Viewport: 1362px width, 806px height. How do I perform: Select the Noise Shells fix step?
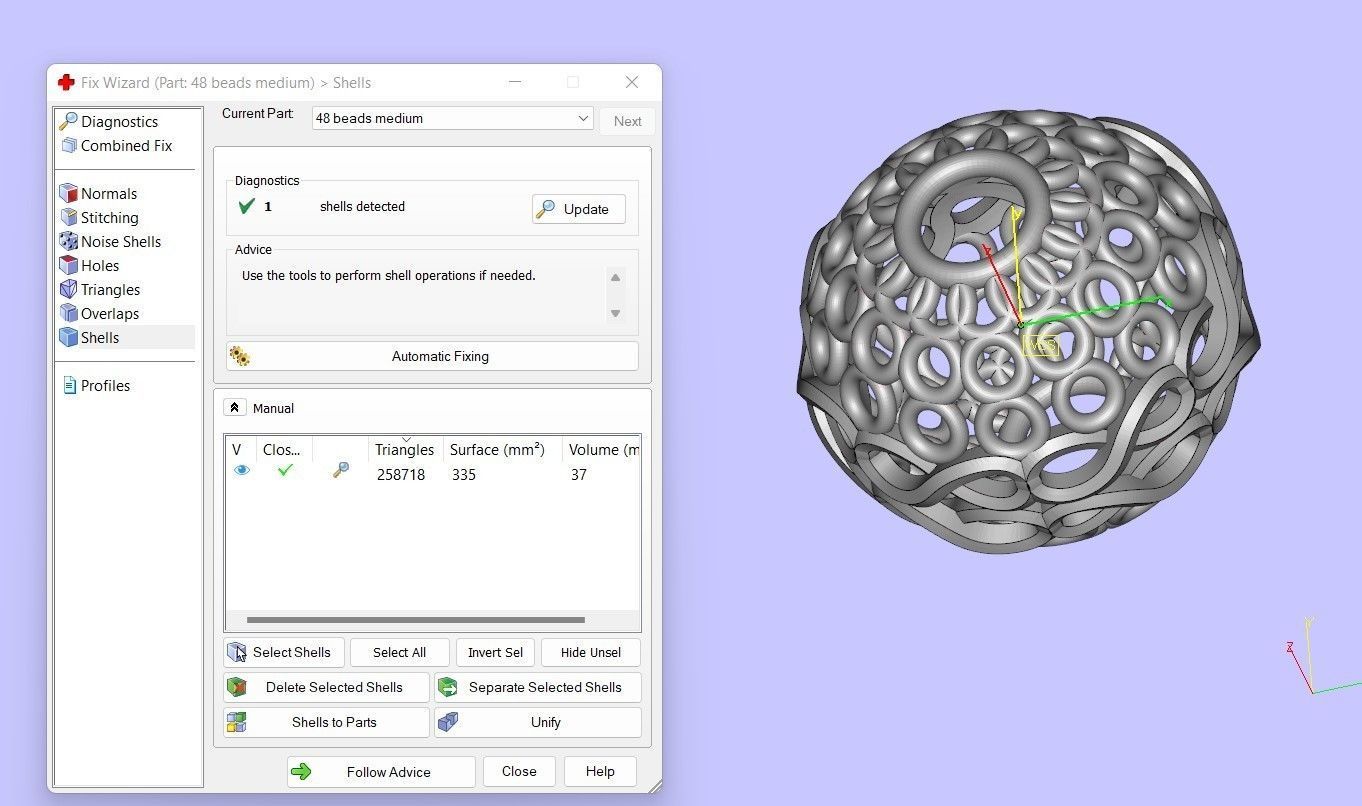tap(110, 241)
